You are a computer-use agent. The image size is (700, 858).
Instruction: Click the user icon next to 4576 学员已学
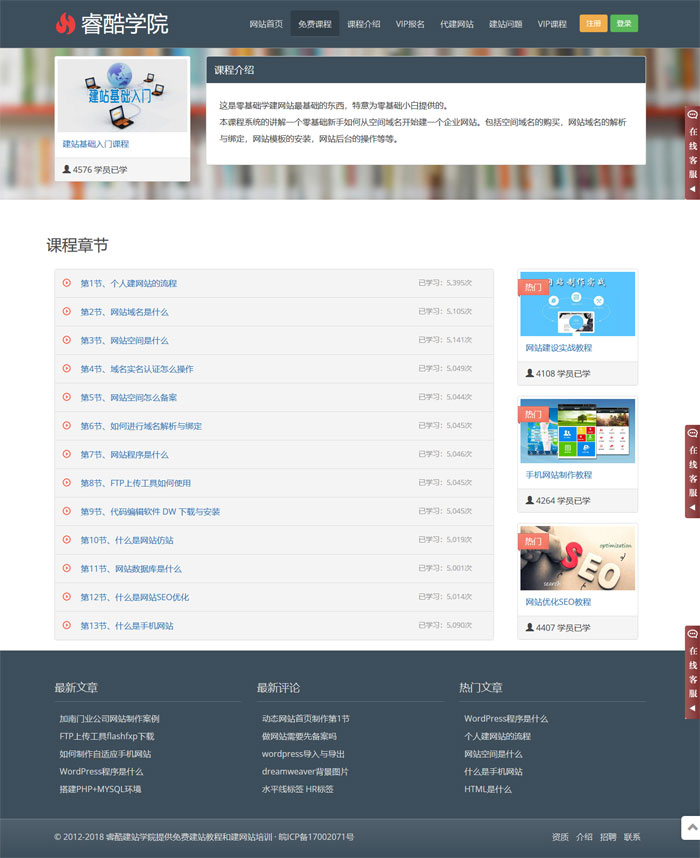tap(66, 169)
